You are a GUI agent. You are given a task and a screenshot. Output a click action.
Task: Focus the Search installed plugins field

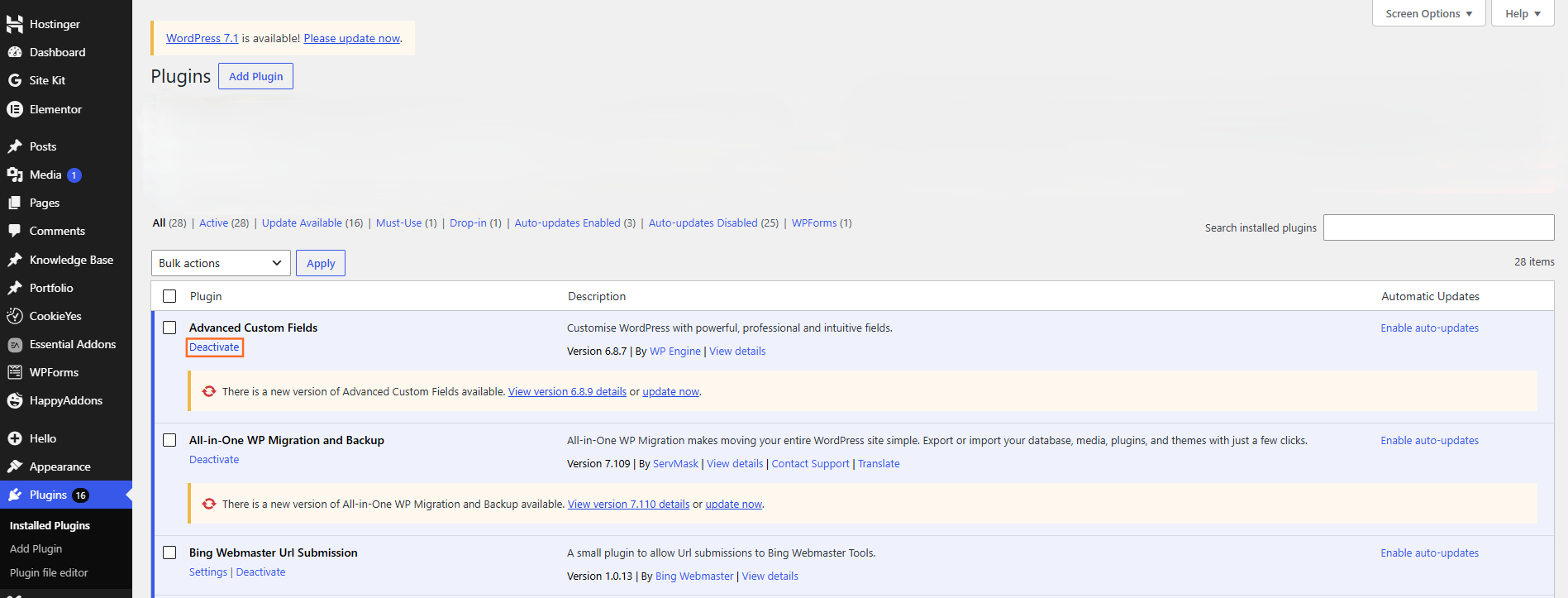1438,227
